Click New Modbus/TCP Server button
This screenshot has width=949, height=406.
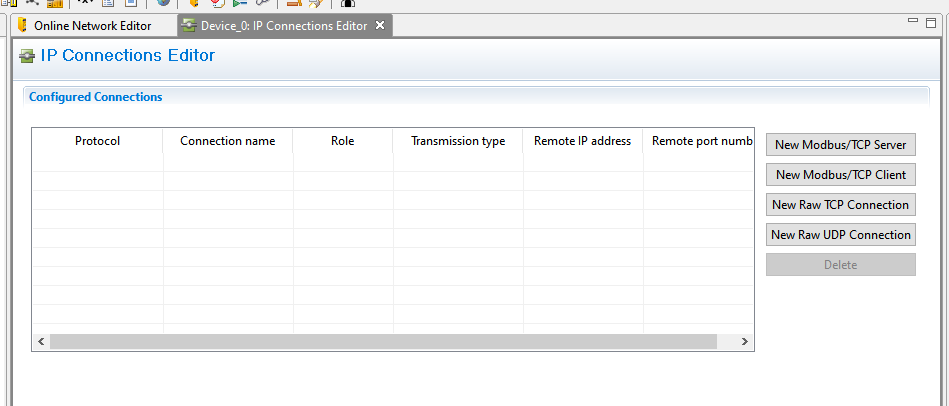coord(841,145)
